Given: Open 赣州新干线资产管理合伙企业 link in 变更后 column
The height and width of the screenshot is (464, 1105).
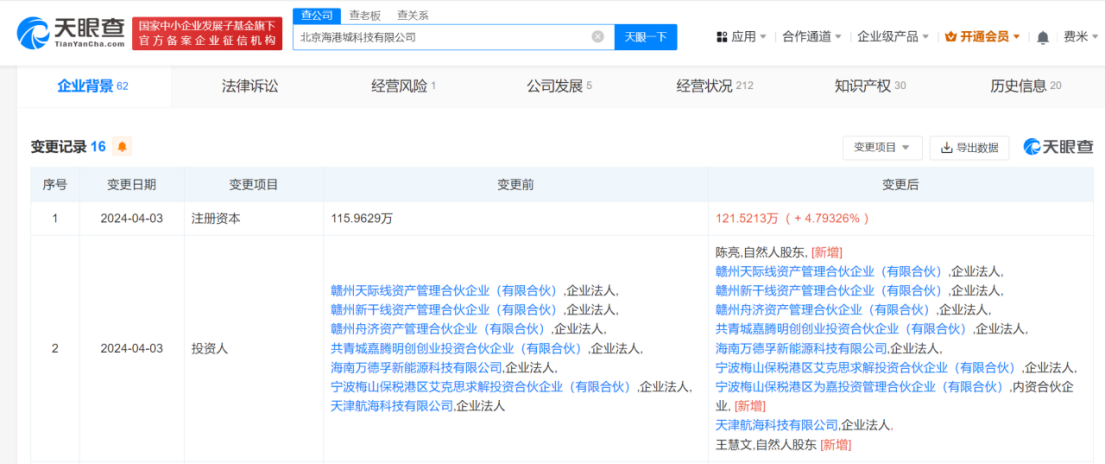Looking at the screenshot, I should [829, 290].
